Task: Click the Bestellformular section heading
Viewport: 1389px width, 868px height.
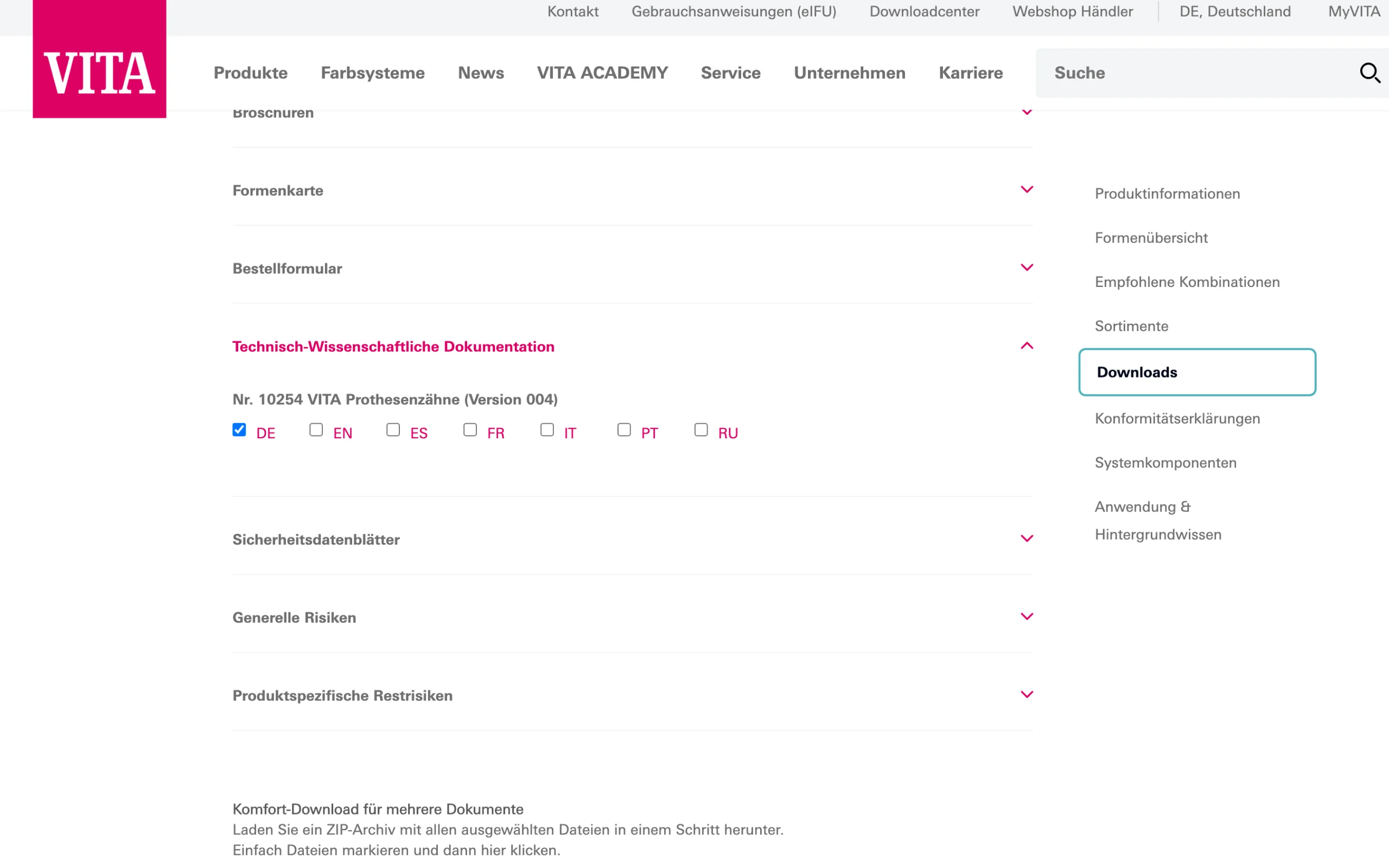Action: pos(287,269)
